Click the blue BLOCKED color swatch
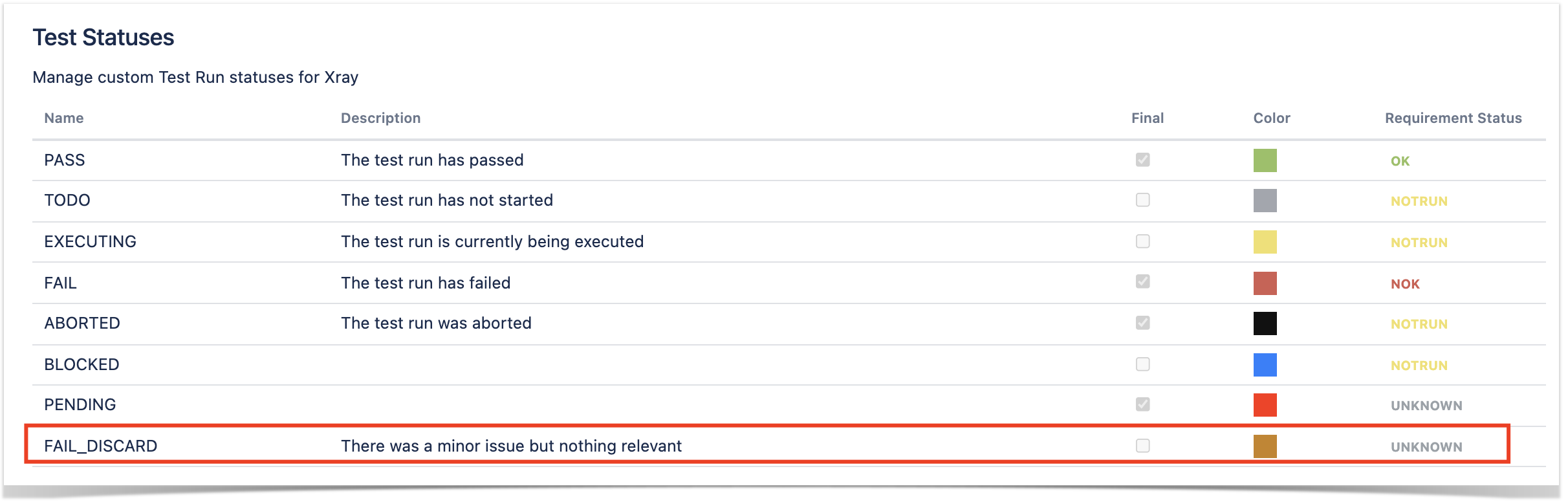This screenshot has height=504, width=1568. 1265,365
